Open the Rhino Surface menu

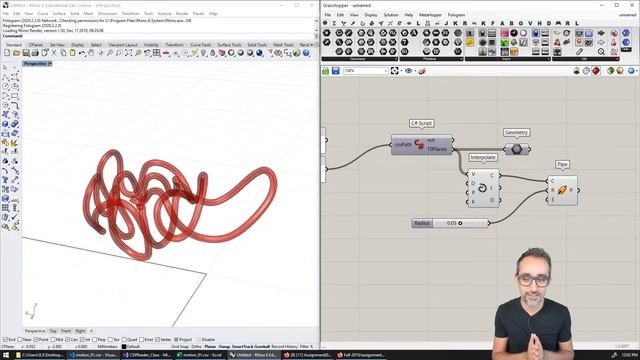(x=59, y=13)
